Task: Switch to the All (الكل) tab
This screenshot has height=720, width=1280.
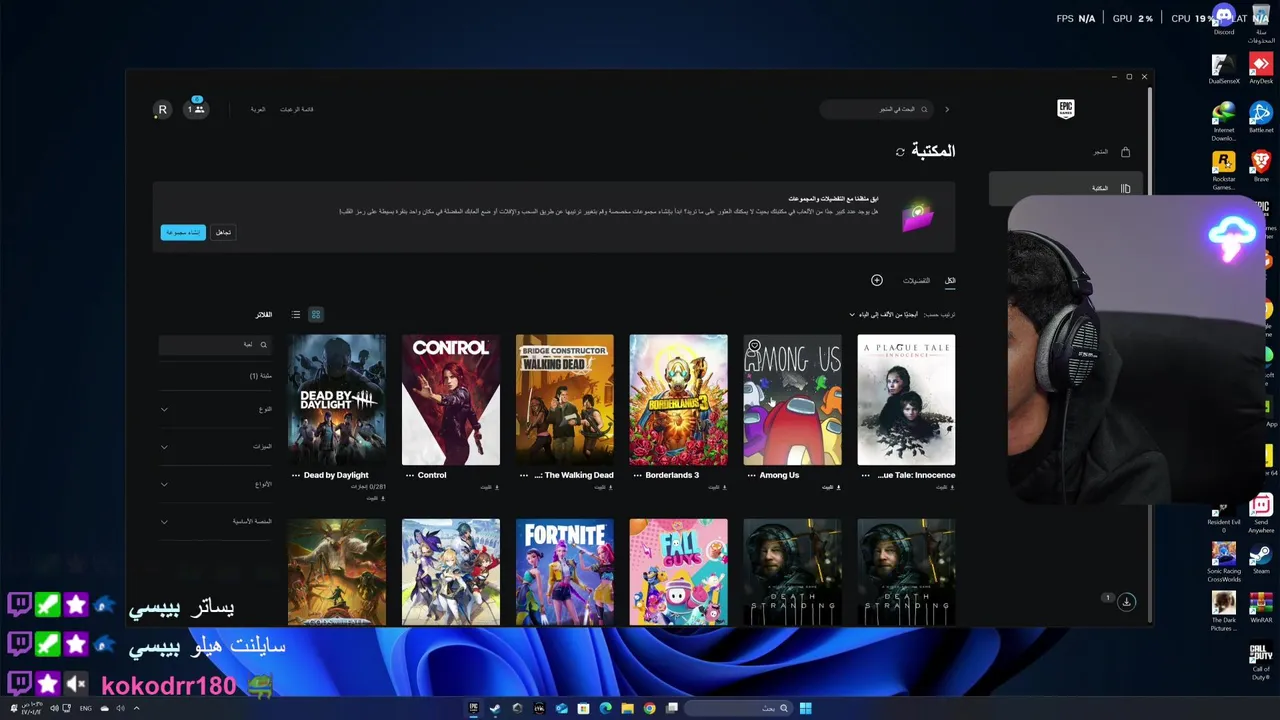Action: tap(950, 281)
